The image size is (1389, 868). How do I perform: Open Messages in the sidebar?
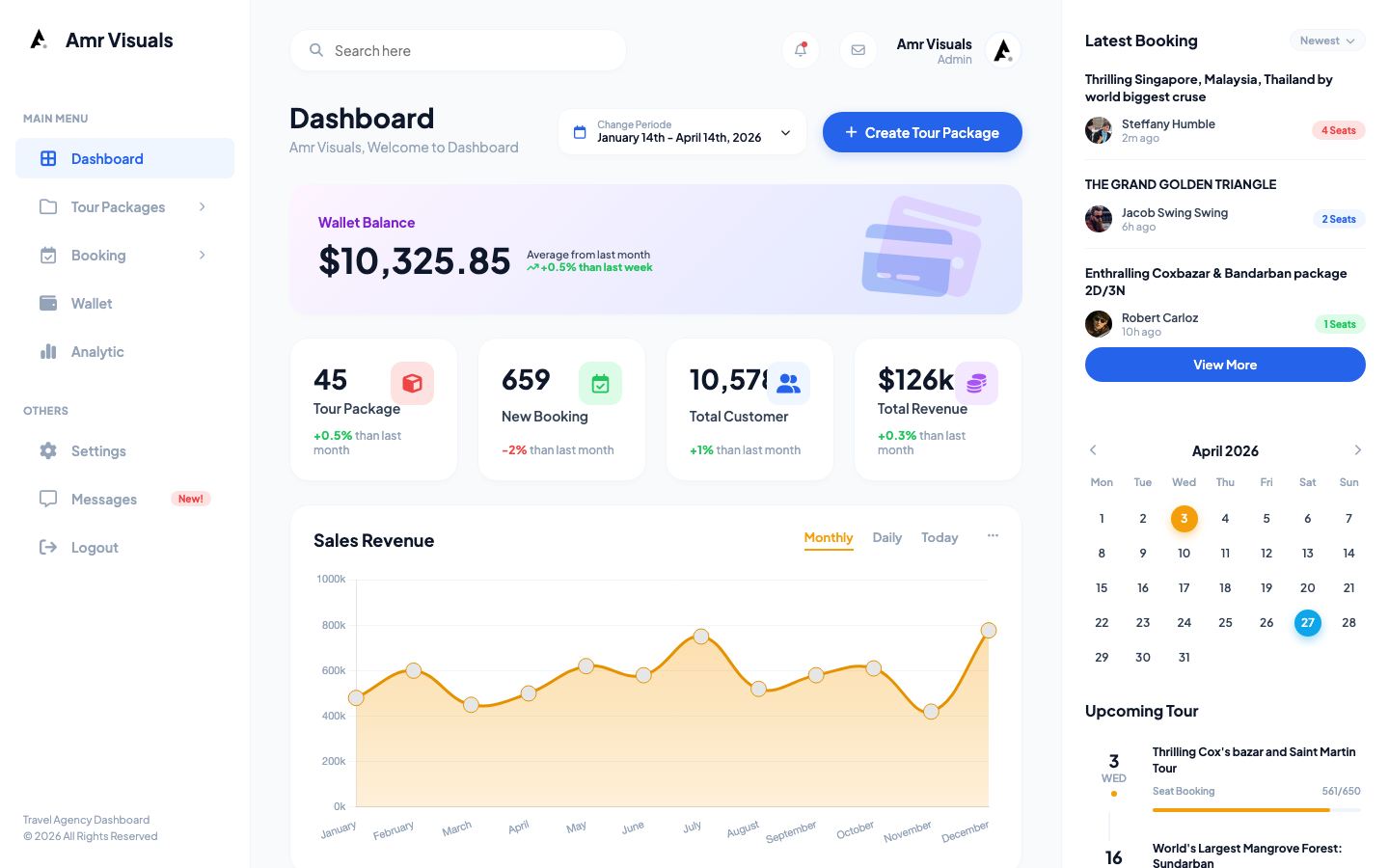[x=124, y=499]
